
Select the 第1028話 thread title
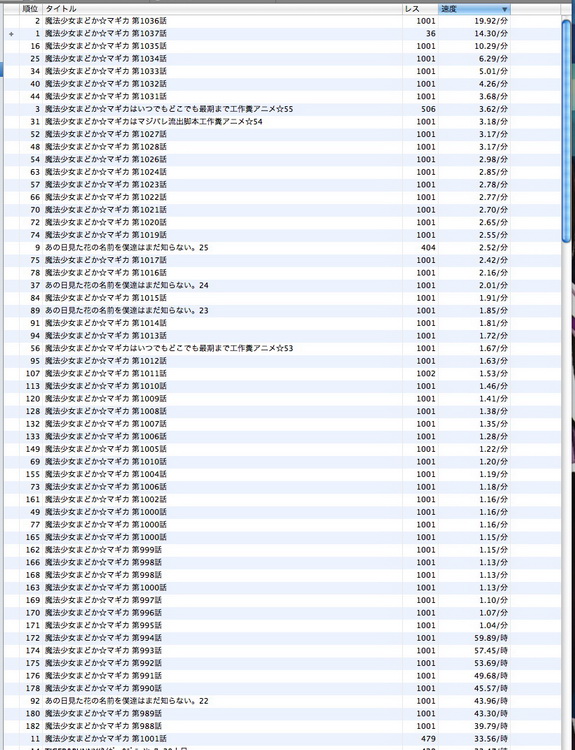(x=106, y=147)
